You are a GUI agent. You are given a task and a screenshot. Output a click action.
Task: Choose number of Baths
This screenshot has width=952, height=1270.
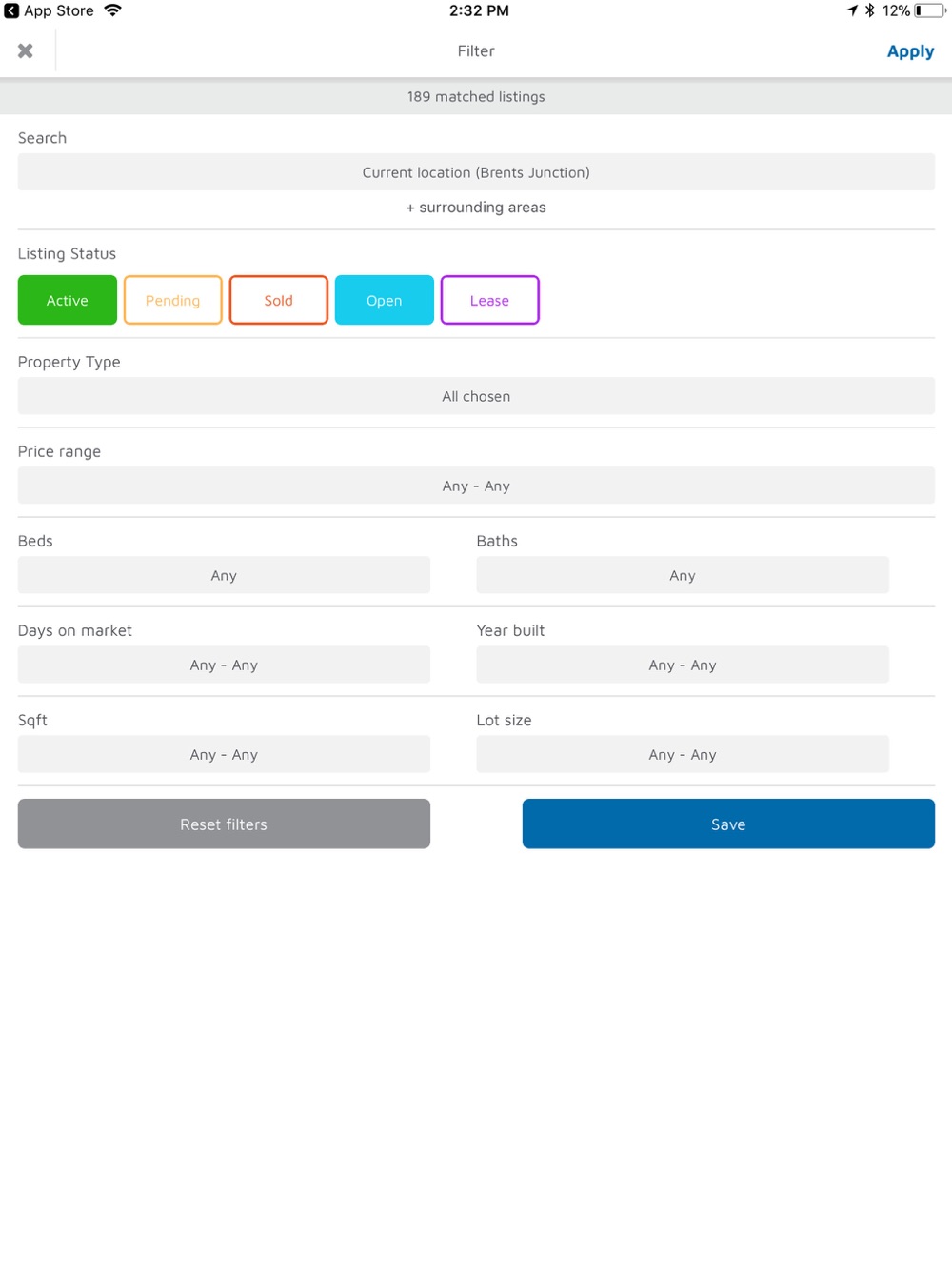[683, 575]
